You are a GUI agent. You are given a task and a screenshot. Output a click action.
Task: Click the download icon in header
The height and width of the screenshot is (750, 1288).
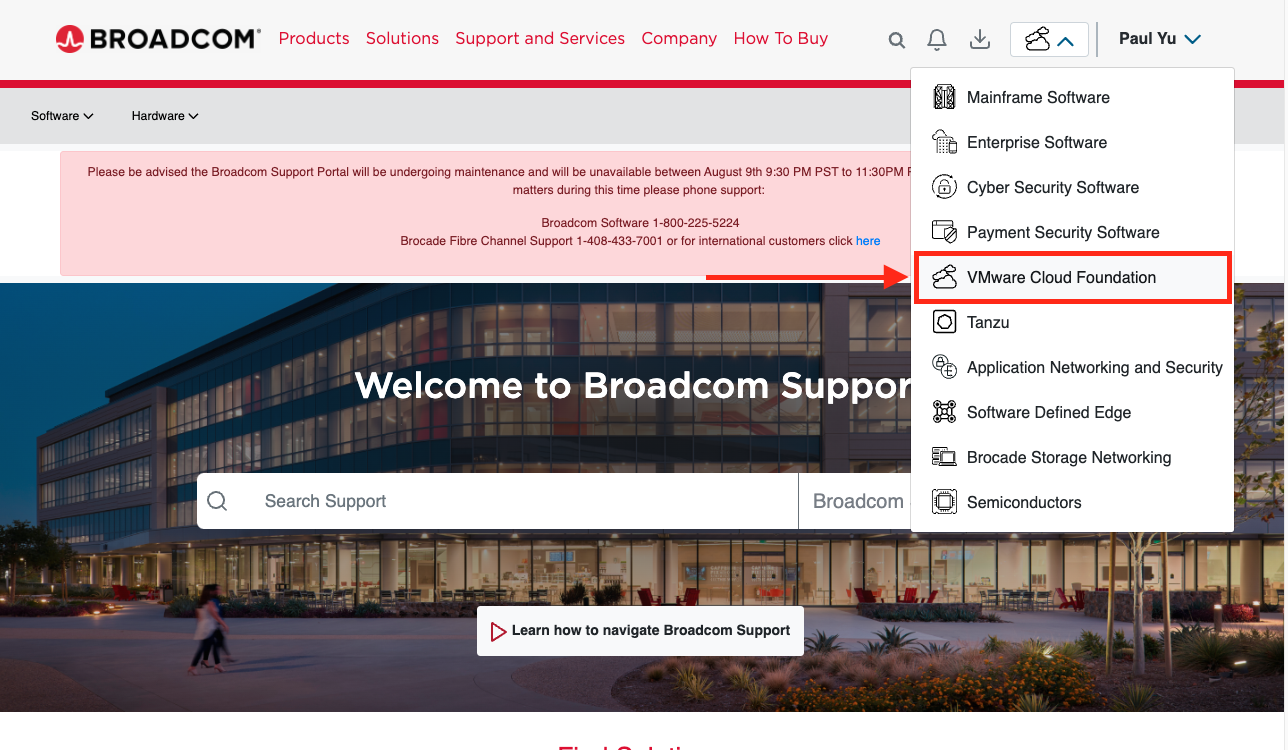[x=980, y=40]
